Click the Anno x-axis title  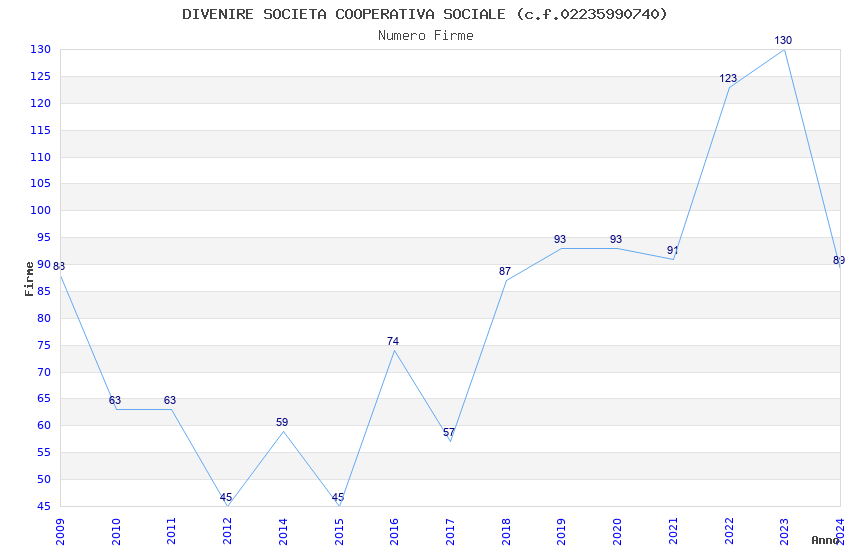[x=825, y=540]
